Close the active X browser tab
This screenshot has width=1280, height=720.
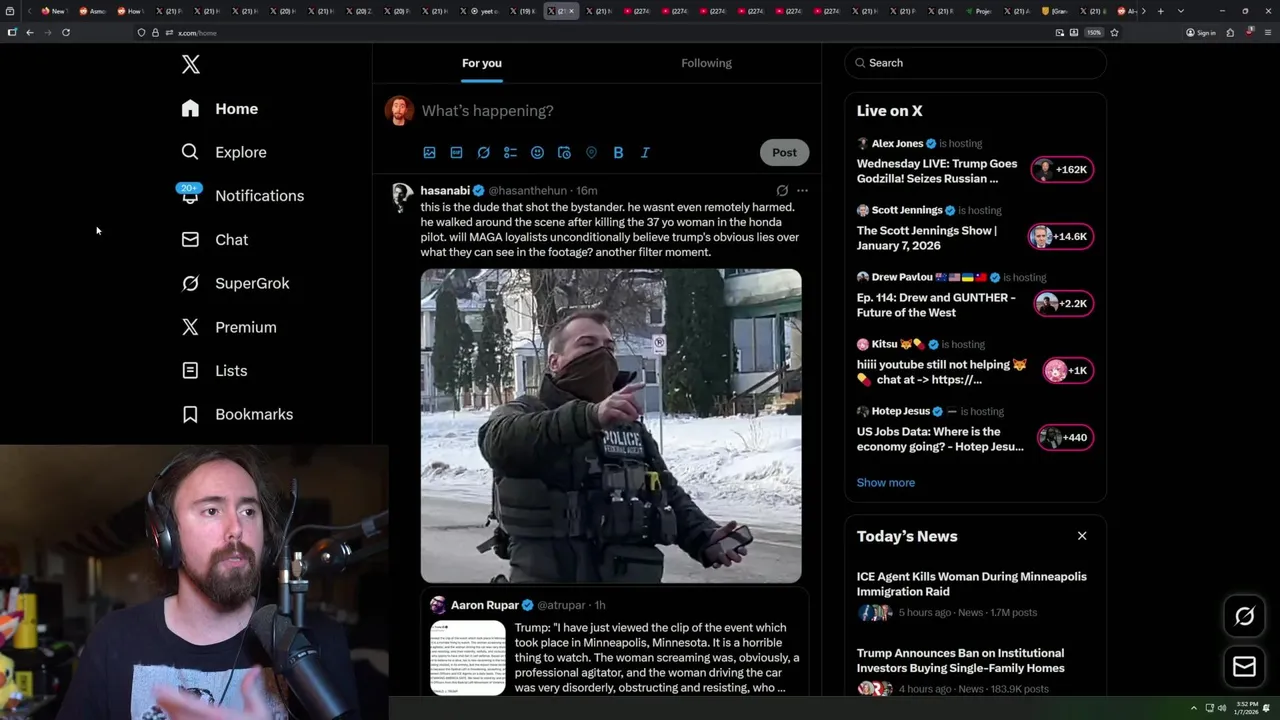pos(572,11)
